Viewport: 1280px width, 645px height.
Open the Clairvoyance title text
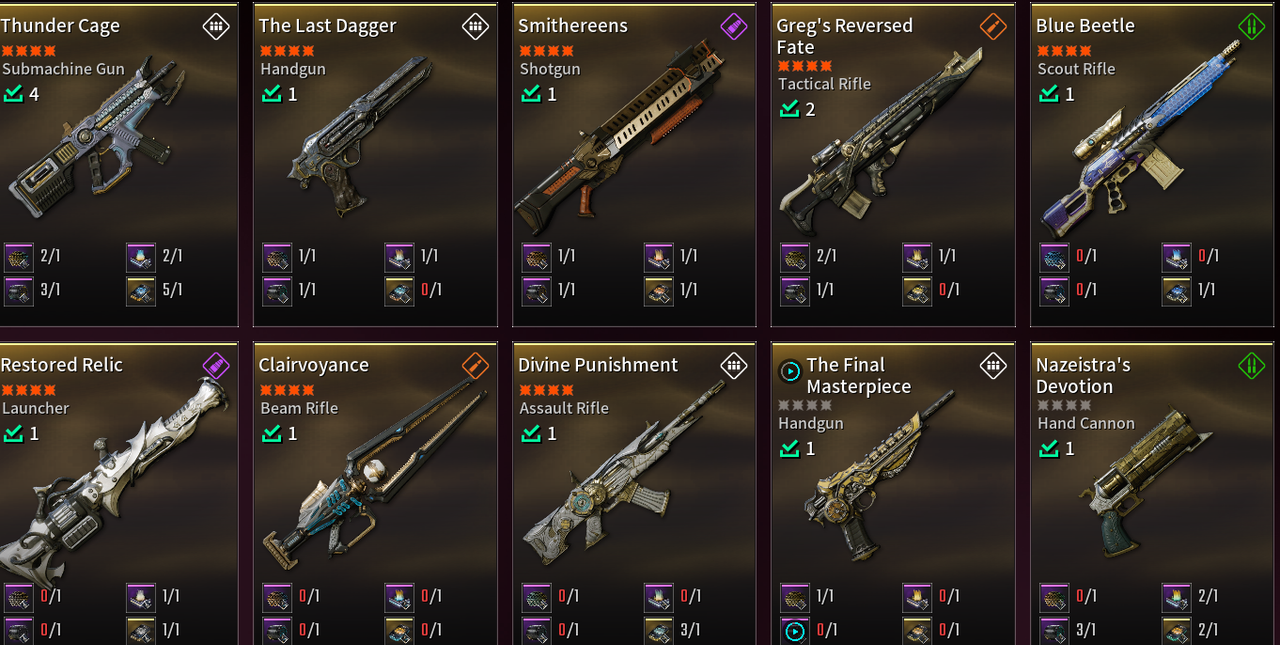click(x=314, y=365)
